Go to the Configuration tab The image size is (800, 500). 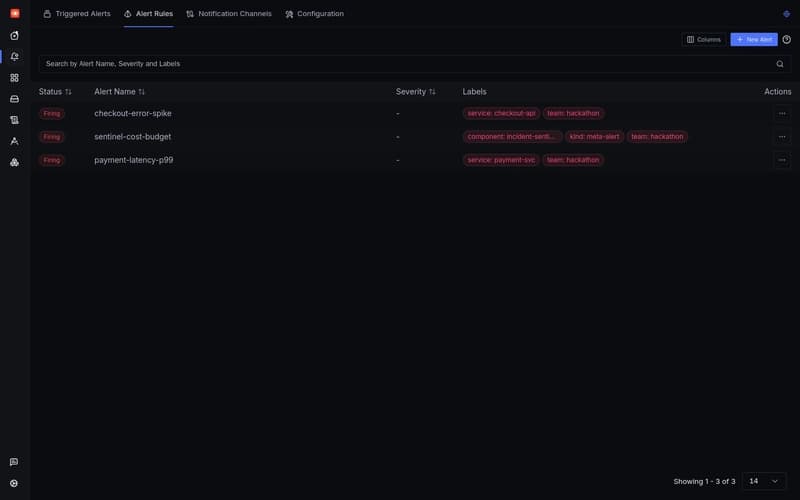click(314, 14)
